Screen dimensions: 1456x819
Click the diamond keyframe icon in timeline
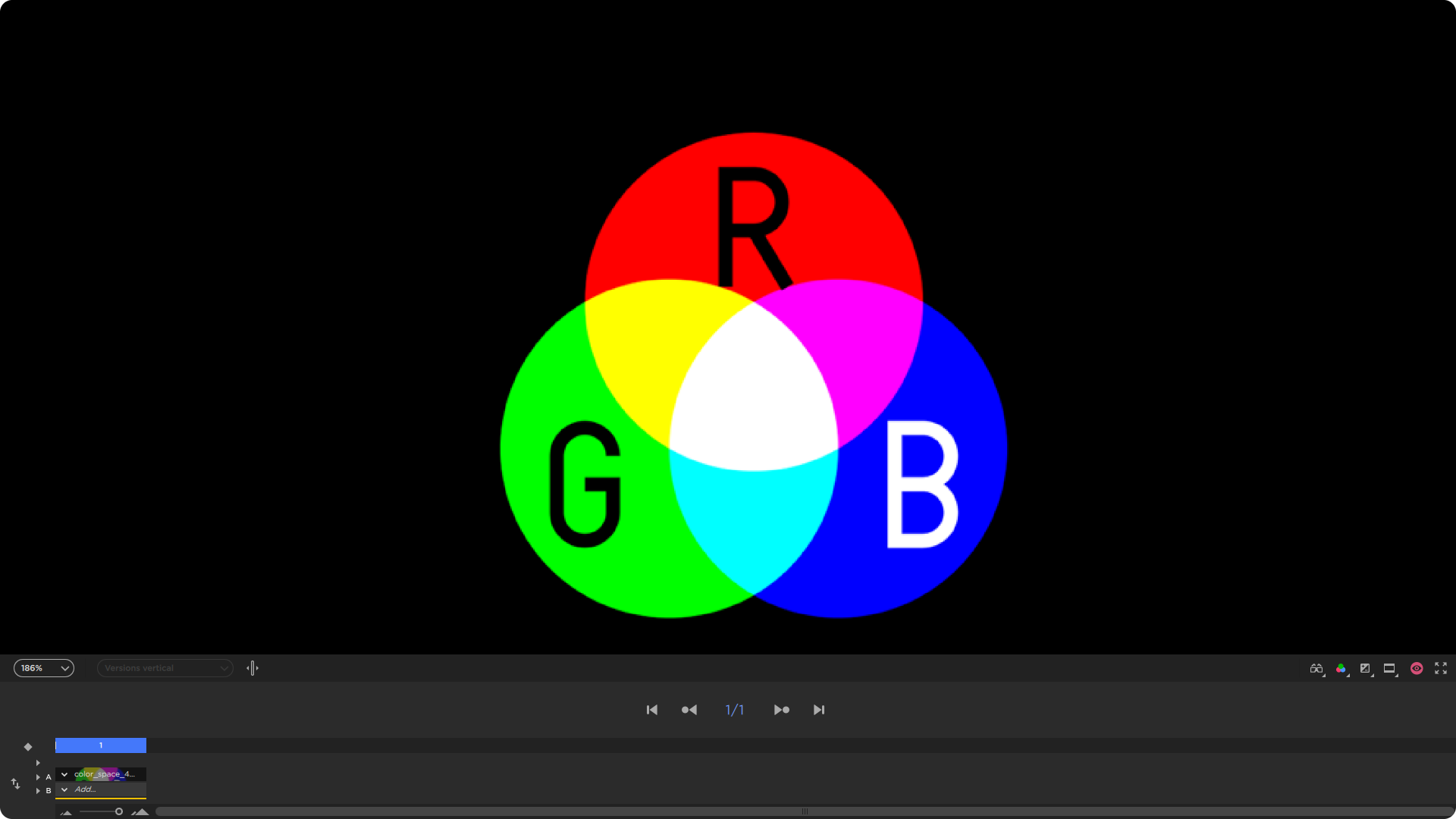(28, 747)
